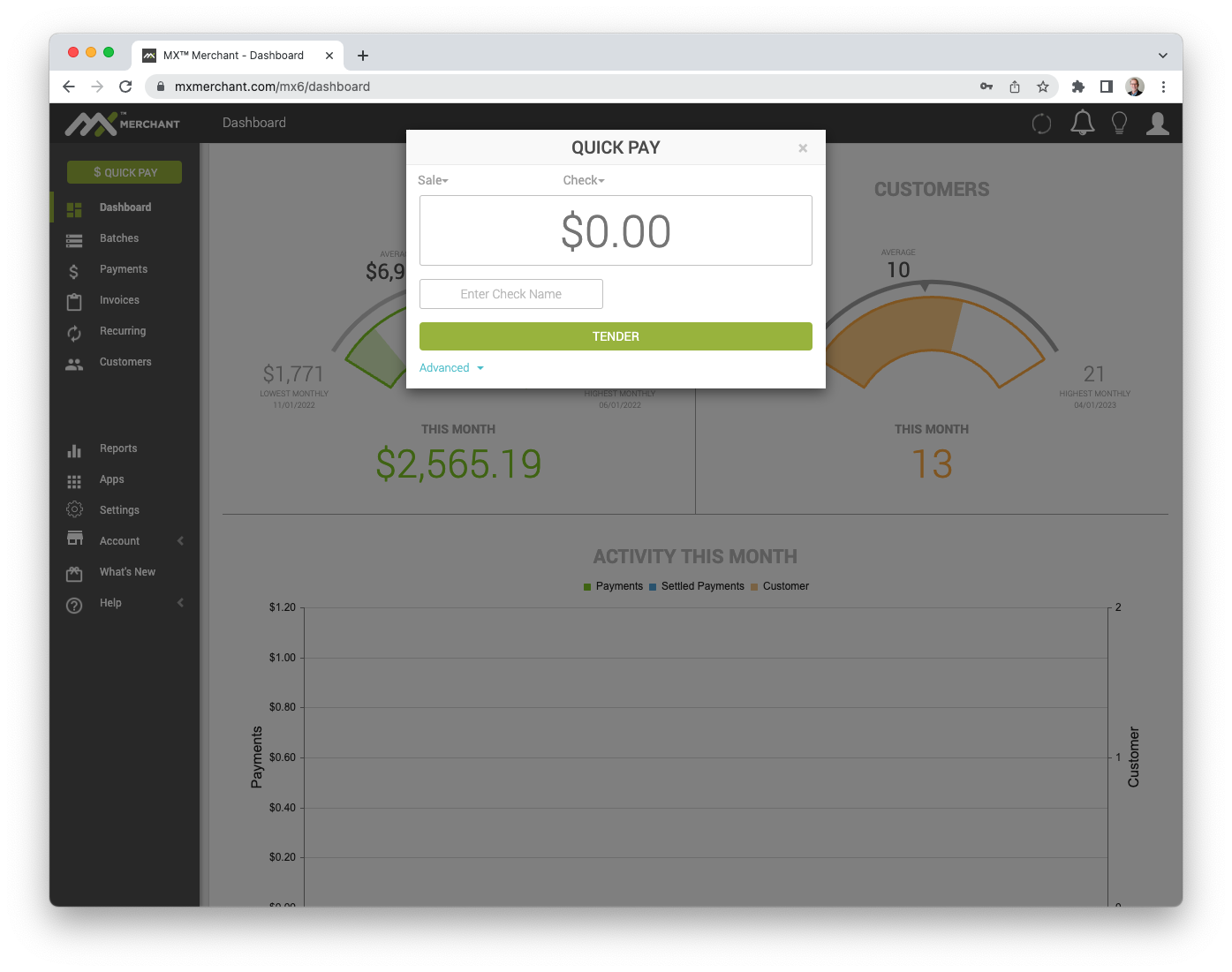
Task: Open Customers using the people icon
Action: (x=74, y=362)
